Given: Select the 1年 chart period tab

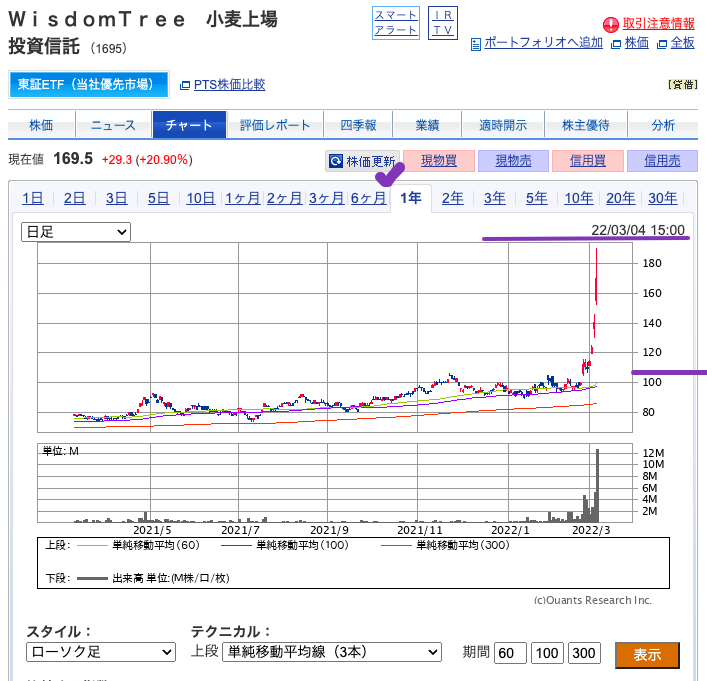Looking at the screenshot, I should coord(411,198).
